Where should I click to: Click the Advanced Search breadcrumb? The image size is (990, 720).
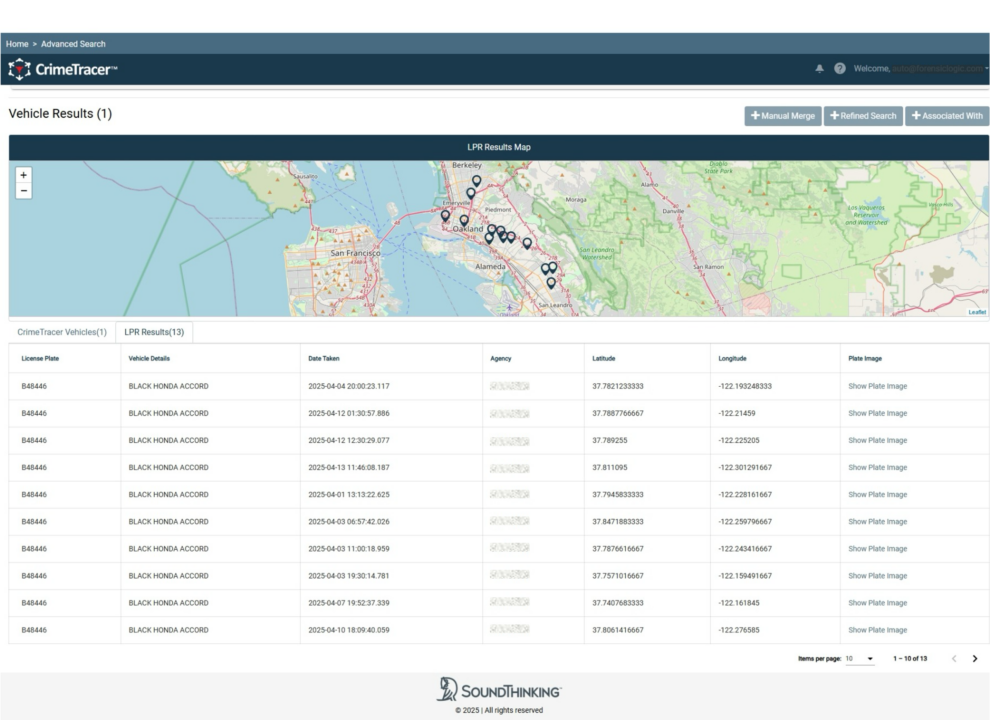[73, 44]
